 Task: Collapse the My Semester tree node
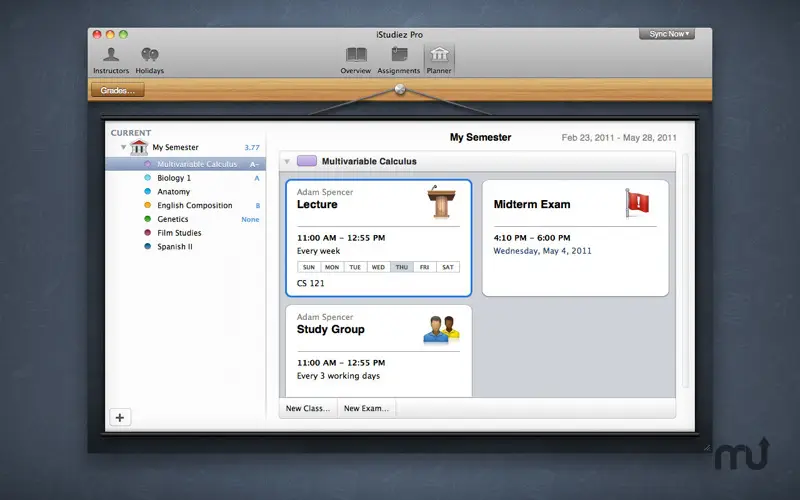pos(123,147)
